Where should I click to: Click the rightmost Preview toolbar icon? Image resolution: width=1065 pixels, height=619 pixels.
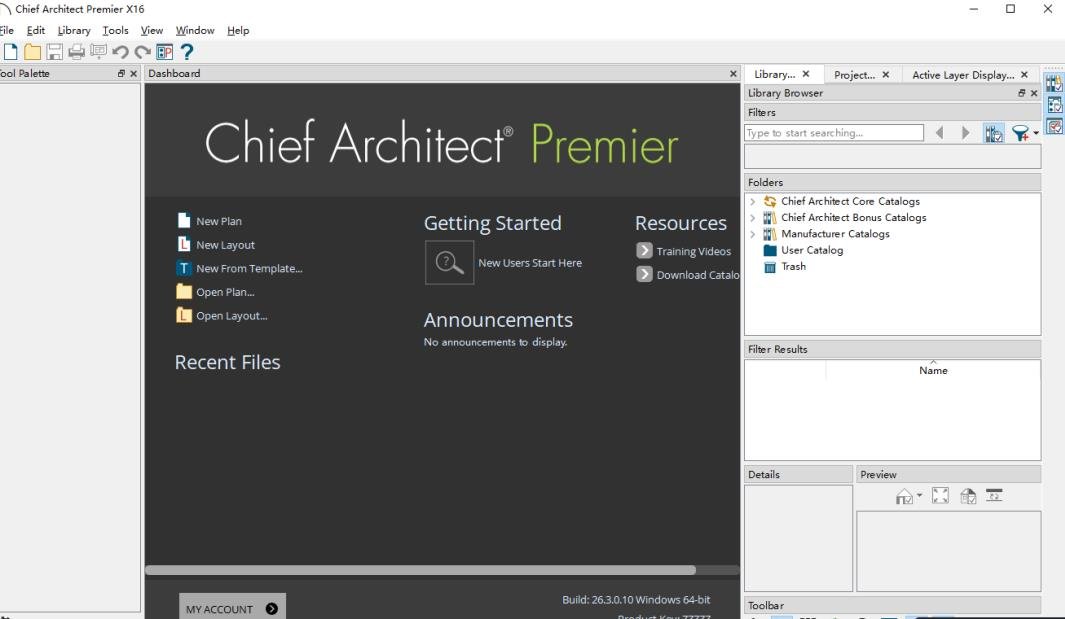point(994,495)
